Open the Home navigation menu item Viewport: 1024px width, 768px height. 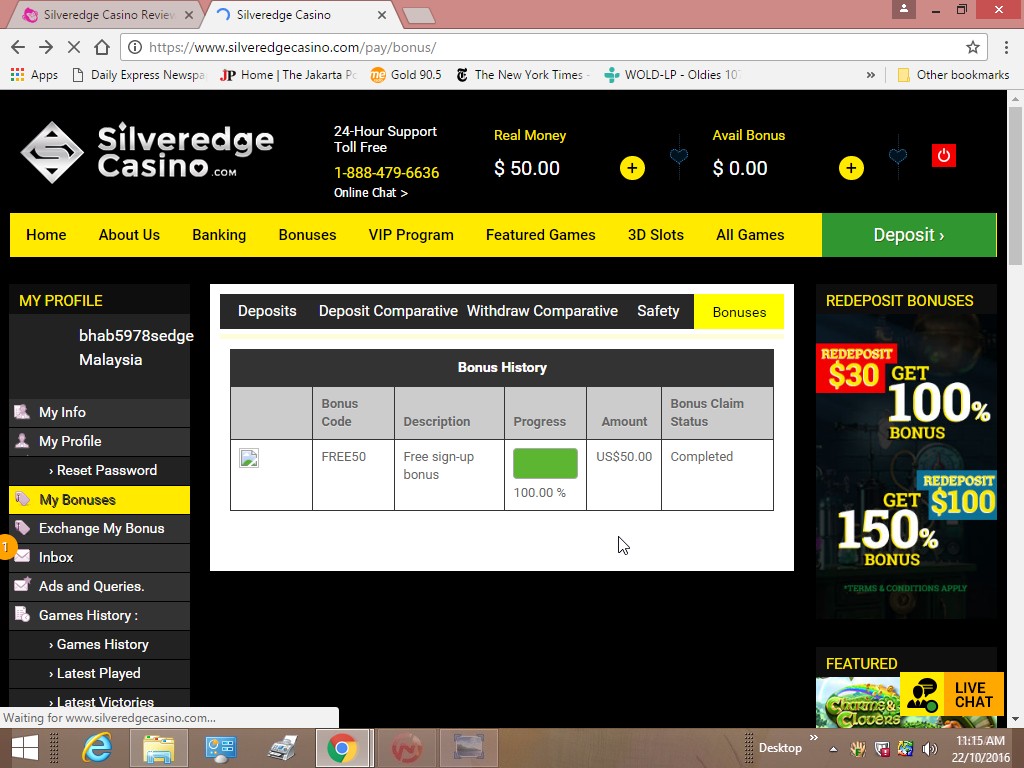click(x=46, y=235)
